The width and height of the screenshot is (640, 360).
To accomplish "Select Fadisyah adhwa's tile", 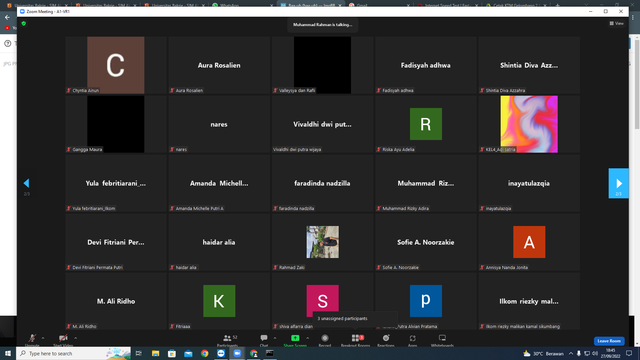I will point(426,65).
